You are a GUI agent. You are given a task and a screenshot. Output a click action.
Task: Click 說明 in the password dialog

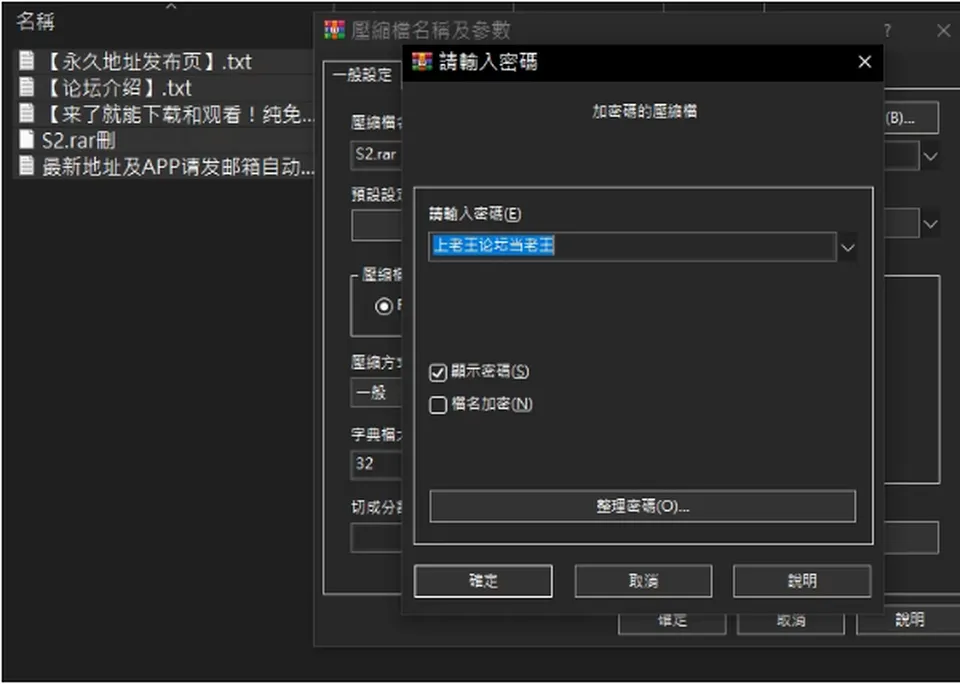pos(802,581)
